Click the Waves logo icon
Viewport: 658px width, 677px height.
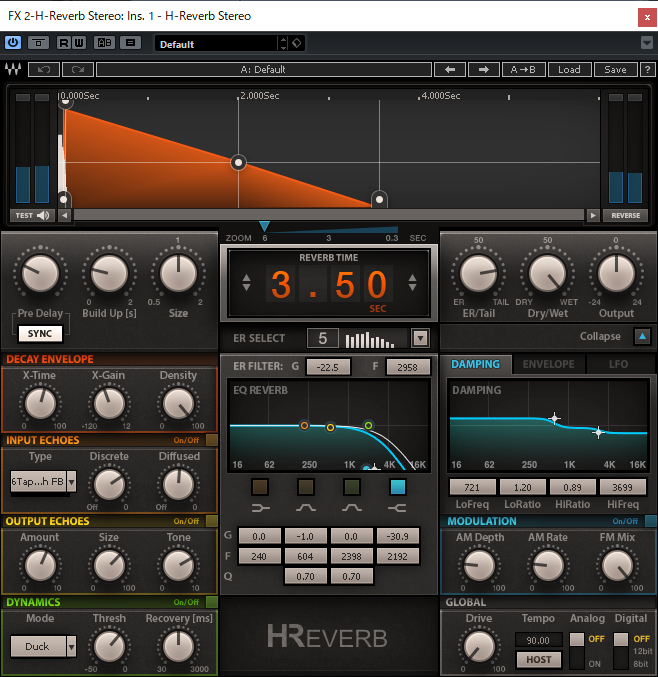(x=13, y=69)
